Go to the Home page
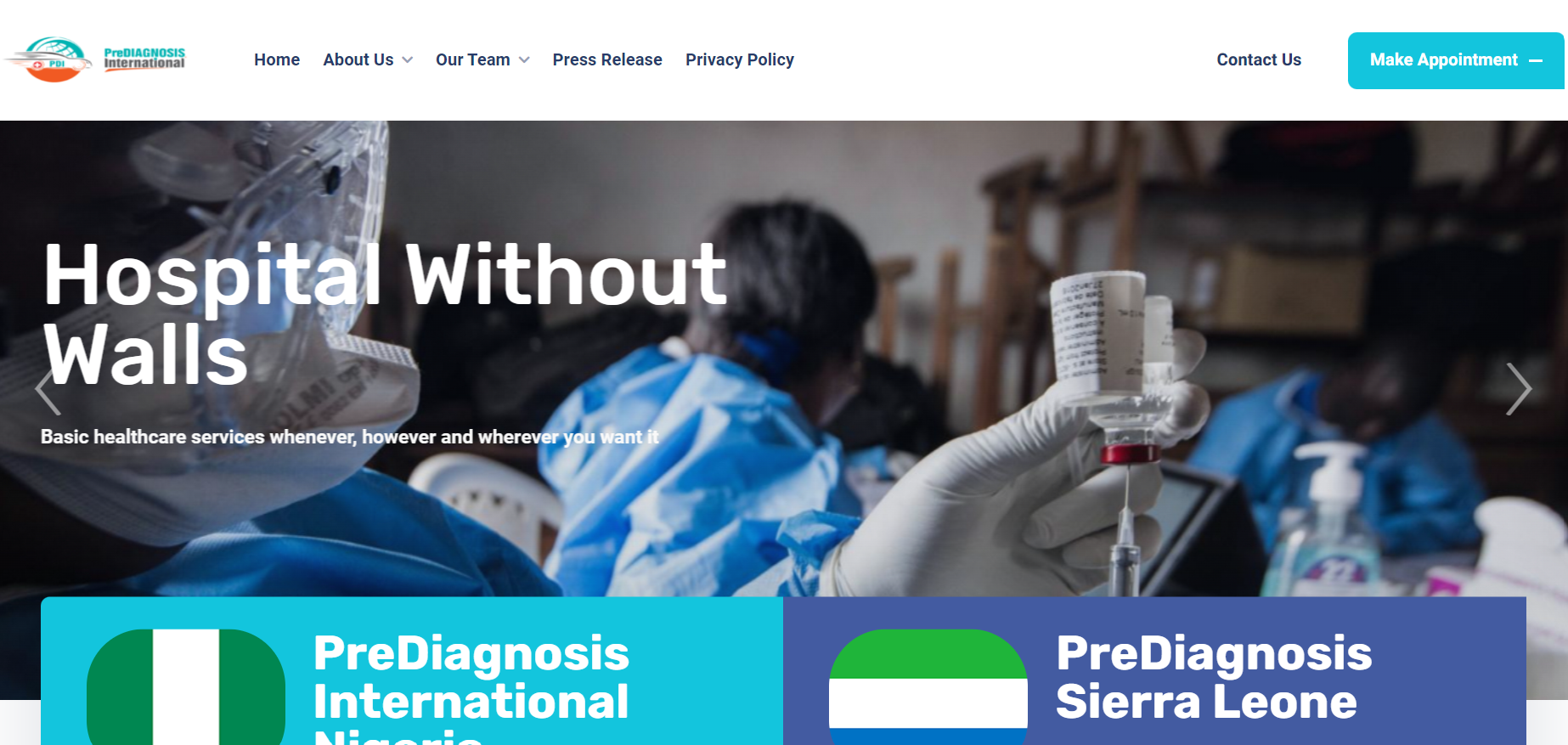This screenshot has height=745, width=1568. [277, 59]
